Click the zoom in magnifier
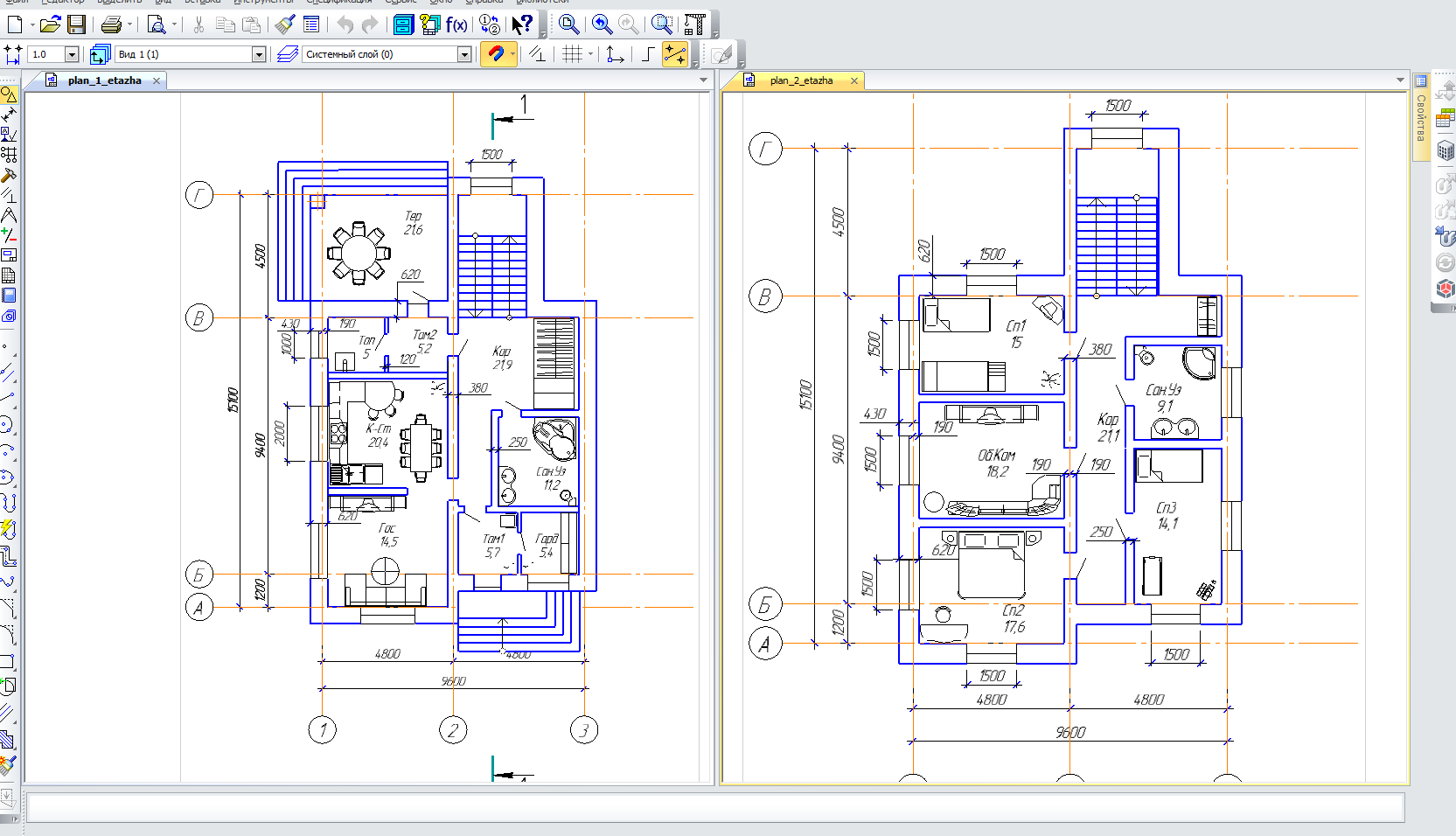Screen dimensions: 1456x836 click(x=602, y=24)
